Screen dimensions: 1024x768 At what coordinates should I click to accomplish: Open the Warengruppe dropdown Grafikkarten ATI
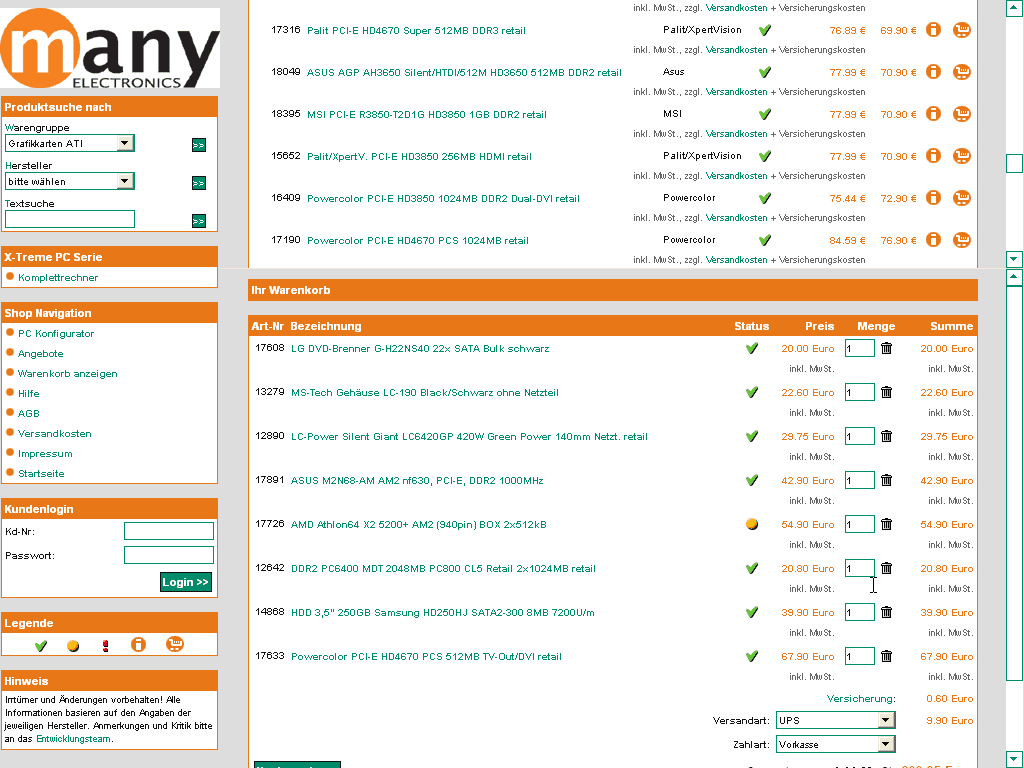69,143
